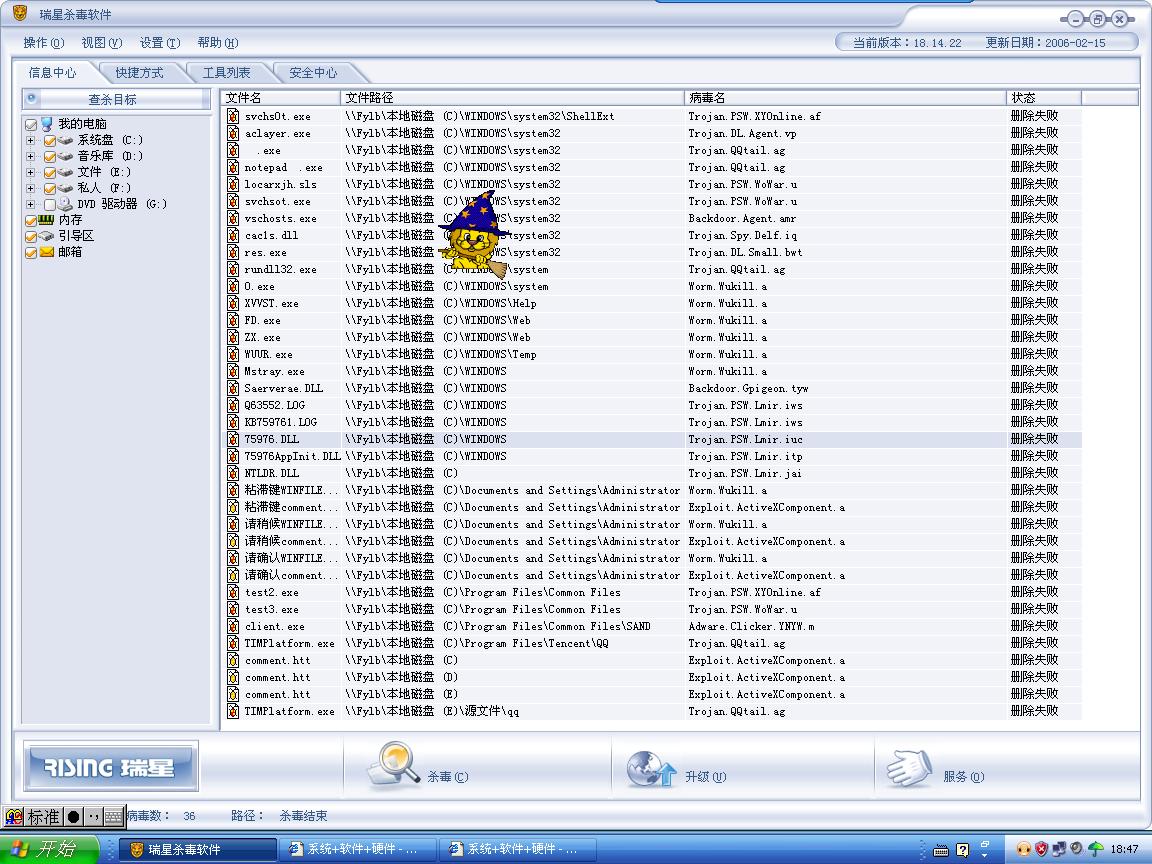The height and width of the screenshot is (864, 1152).
Task: Click the soft keyboard icon in IME bar
Action: click(113, 816)
